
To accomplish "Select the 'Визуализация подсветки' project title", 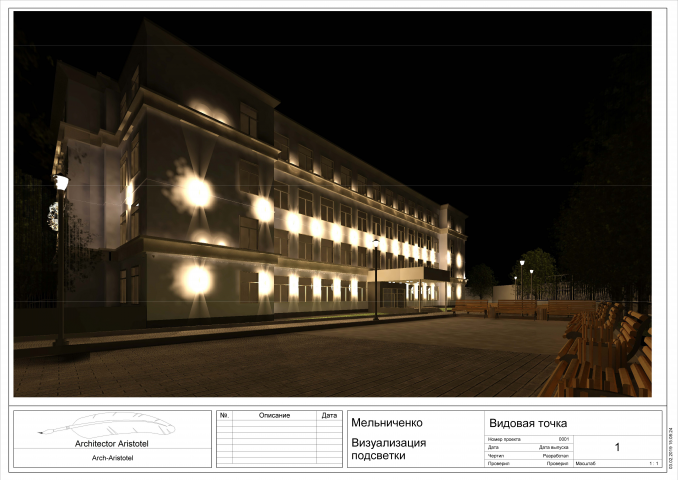I will point(388,449).
